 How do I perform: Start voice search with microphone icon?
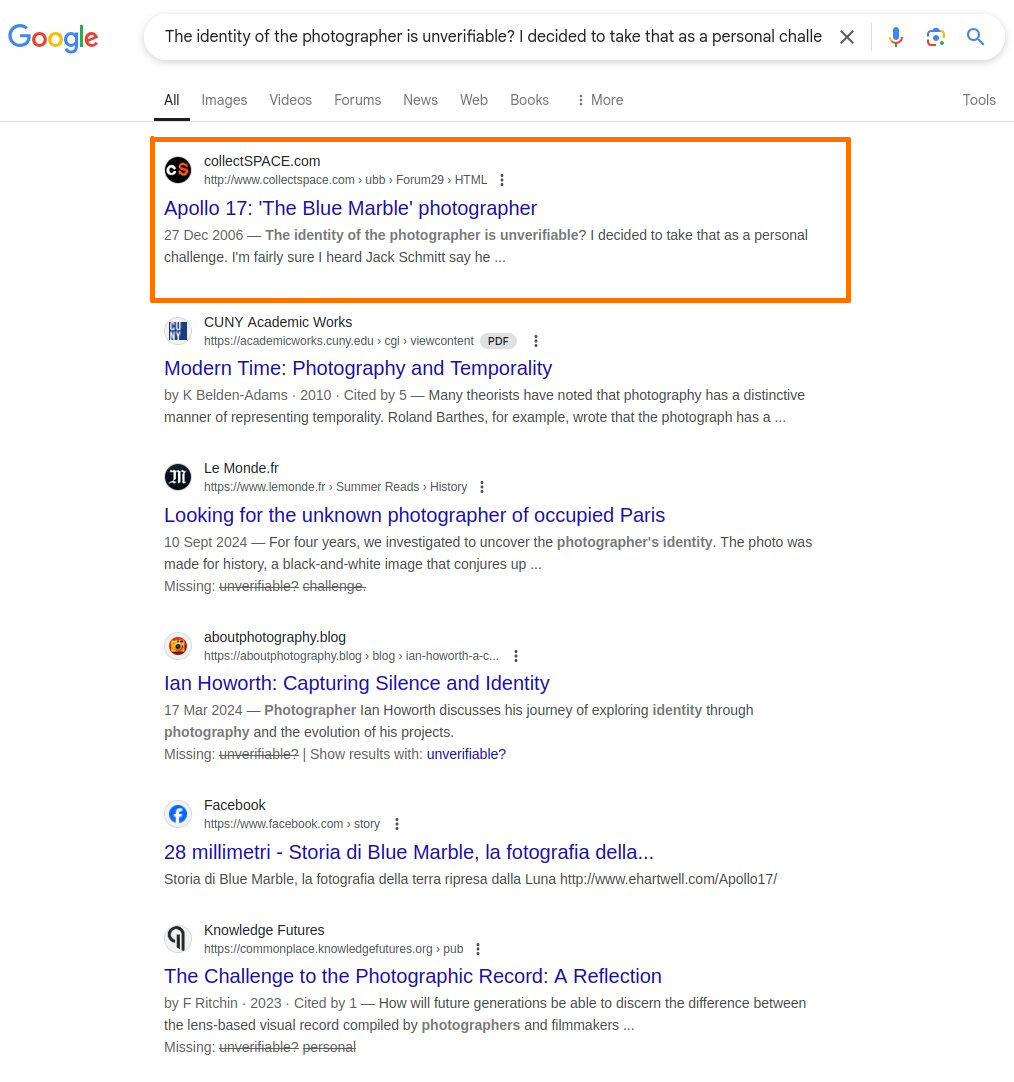pos(895,37)
